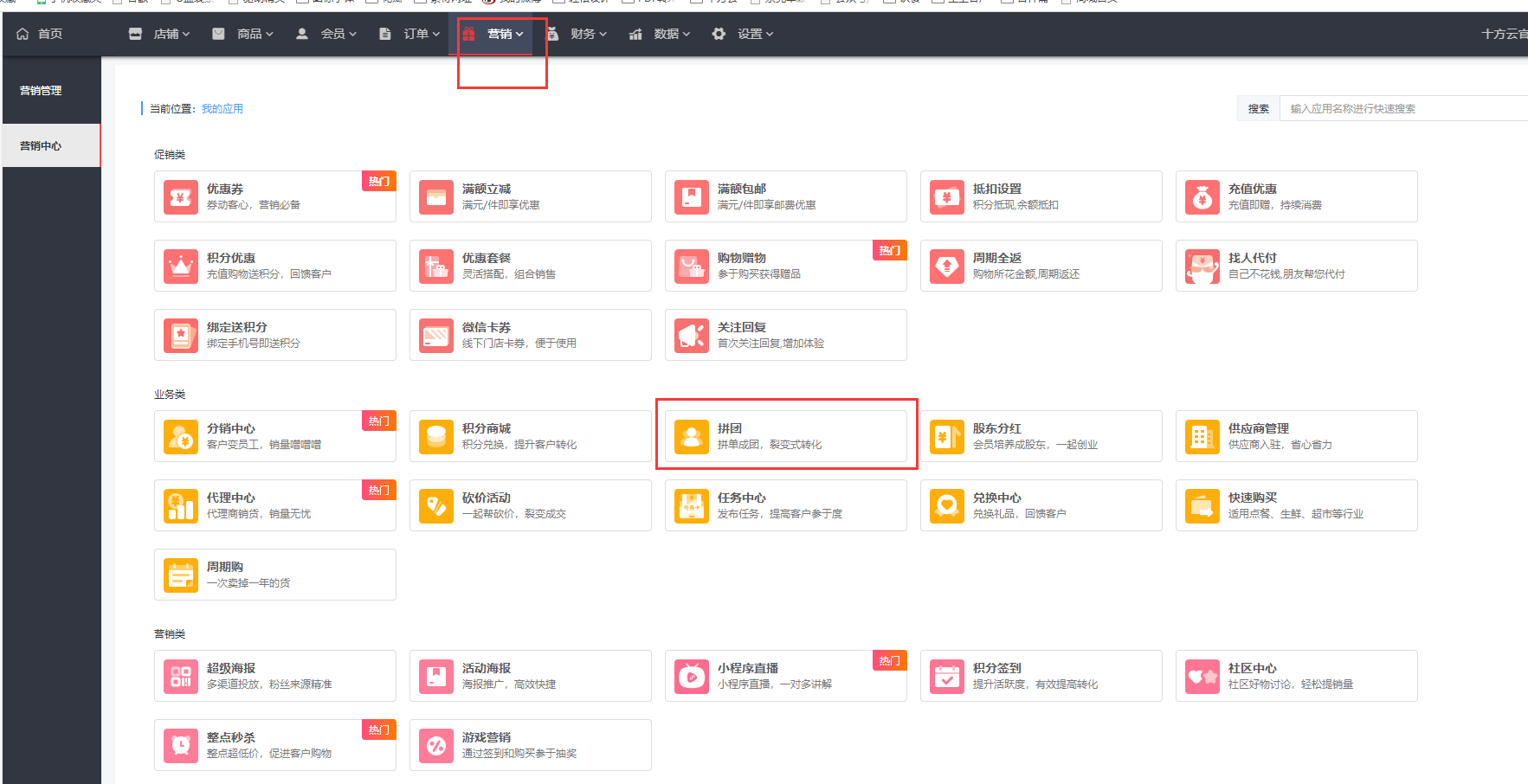Screen dimensions: 1528x784
Task: Open the 整点秒杀 clock icon
Action: tap(181, 746)
